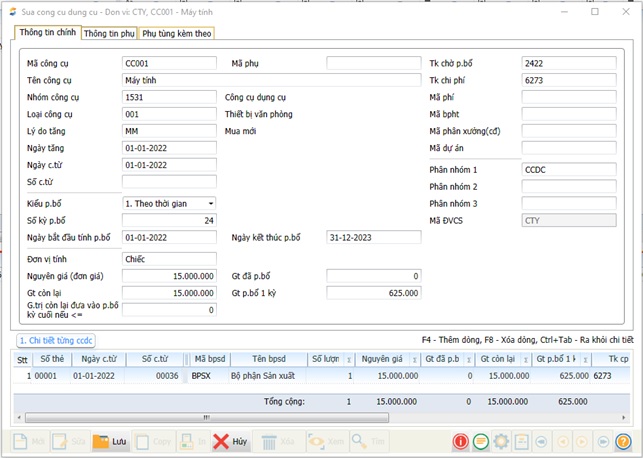Select row 00001 in the detail grid
Screen dimensions: 643x458
[46, 376]
